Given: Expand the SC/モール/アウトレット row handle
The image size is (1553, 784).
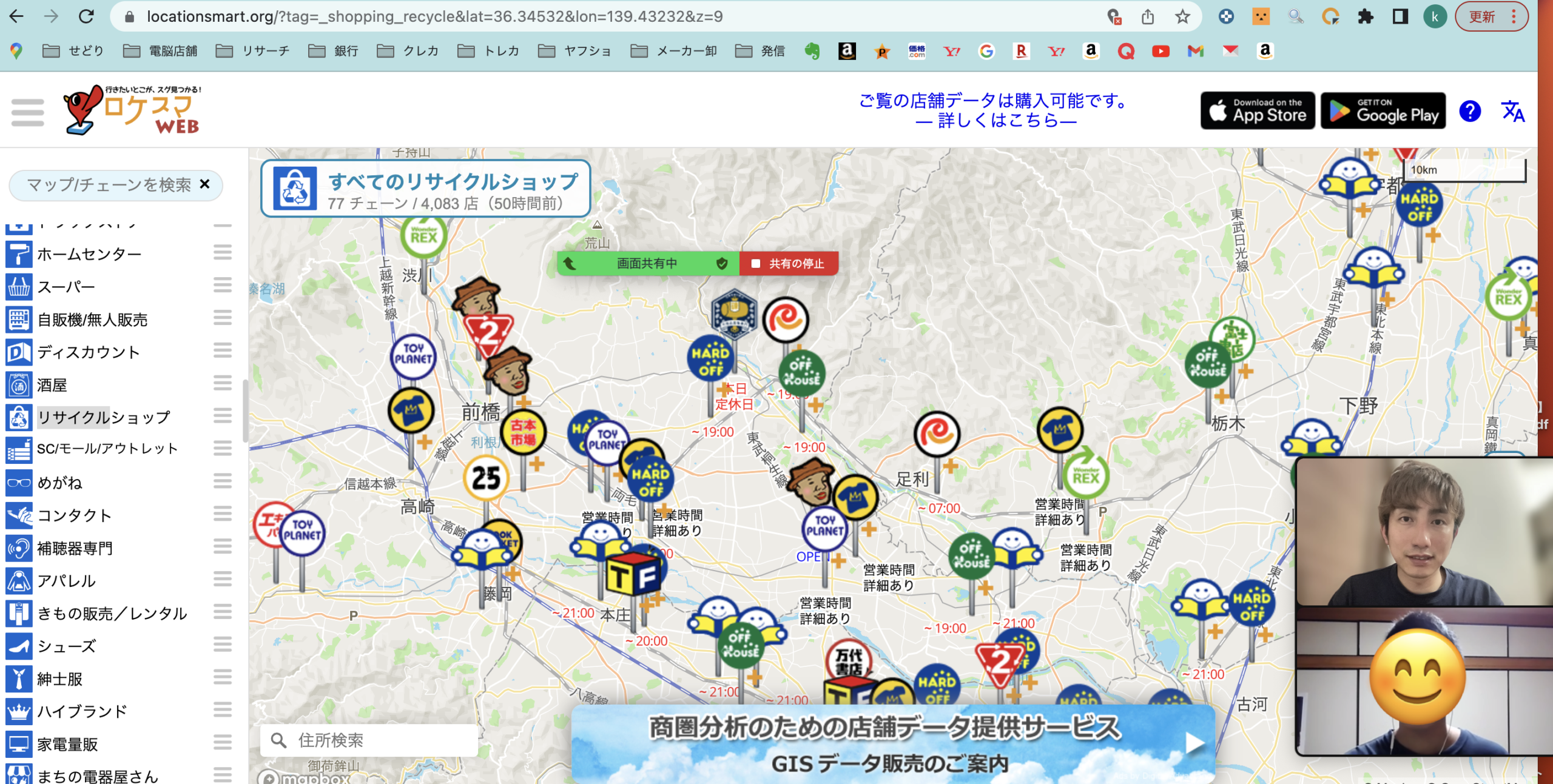Looking at the screenshot, I should (x=223, y=449).
